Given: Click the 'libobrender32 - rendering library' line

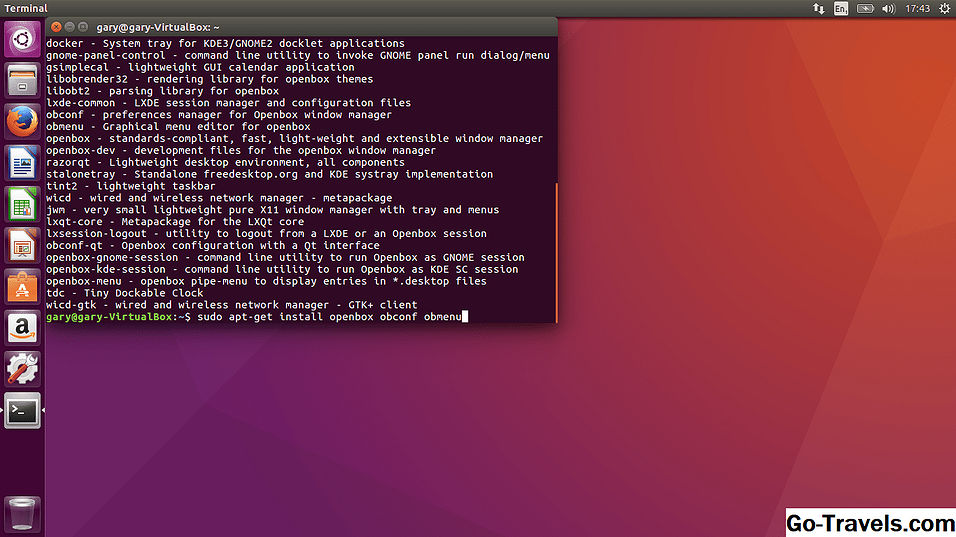Looking at the screenshot, I should coord(209,79).
